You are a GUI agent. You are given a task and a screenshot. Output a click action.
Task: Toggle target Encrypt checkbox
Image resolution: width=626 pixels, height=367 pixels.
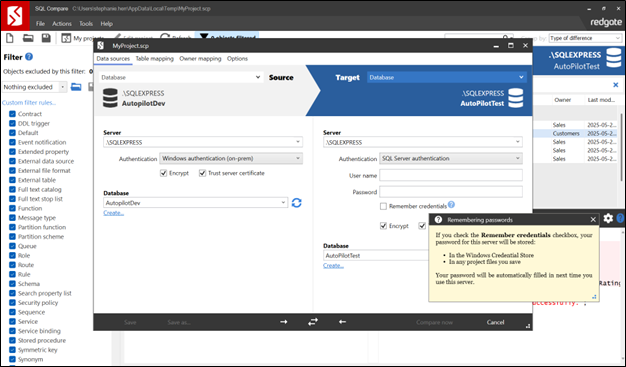[x=383, y=226]
